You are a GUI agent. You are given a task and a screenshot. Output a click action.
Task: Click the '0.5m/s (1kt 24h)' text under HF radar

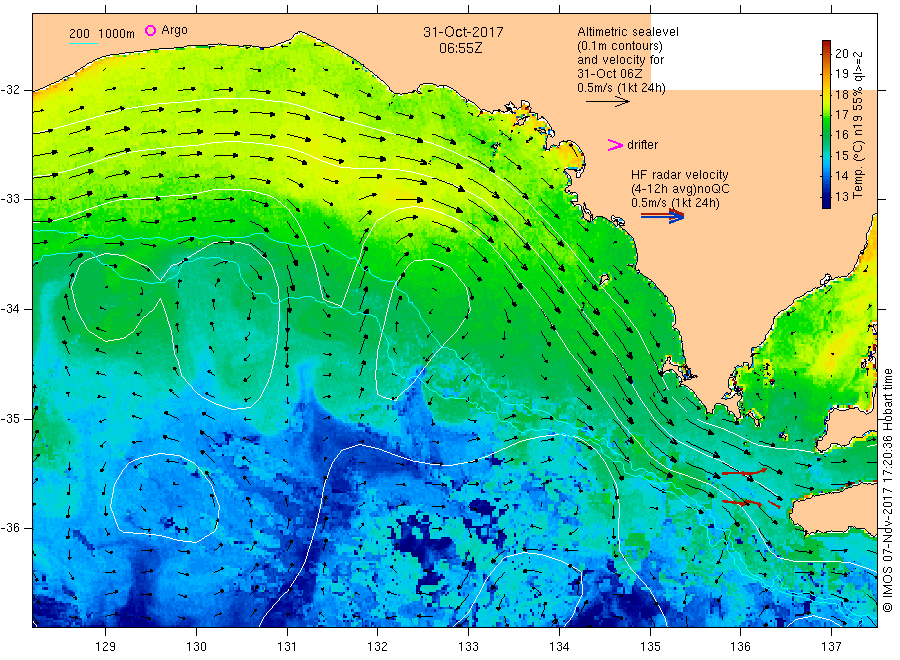click(675, 203)
